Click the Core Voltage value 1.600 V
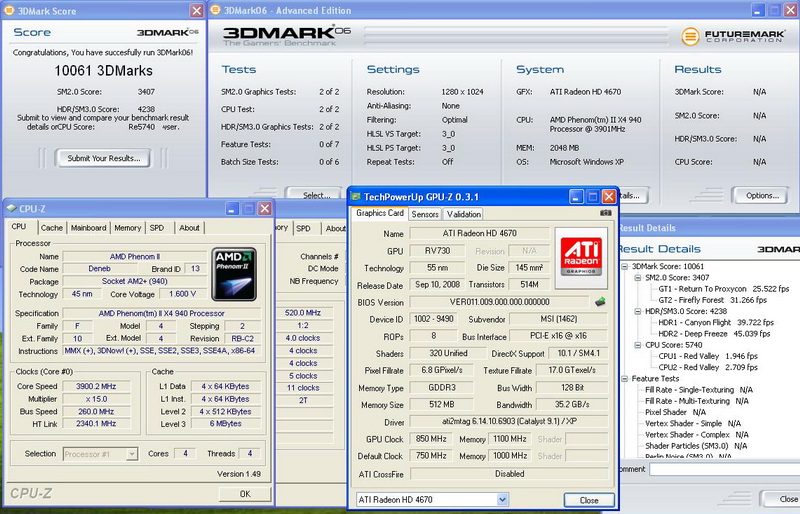Image resolution: width=800 pixels, height=514 pixels. pos(182,294)
